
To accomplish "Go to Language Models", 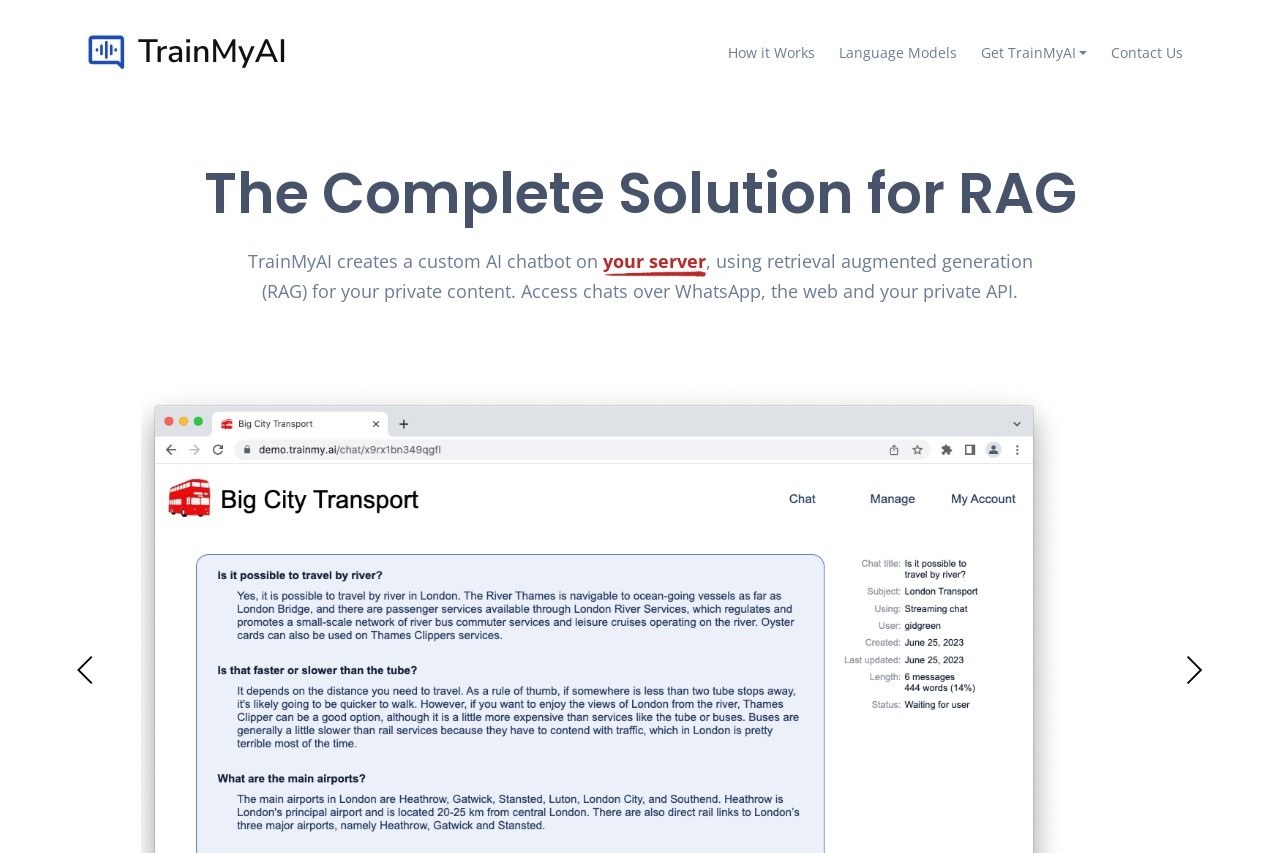I will [898, 53].
